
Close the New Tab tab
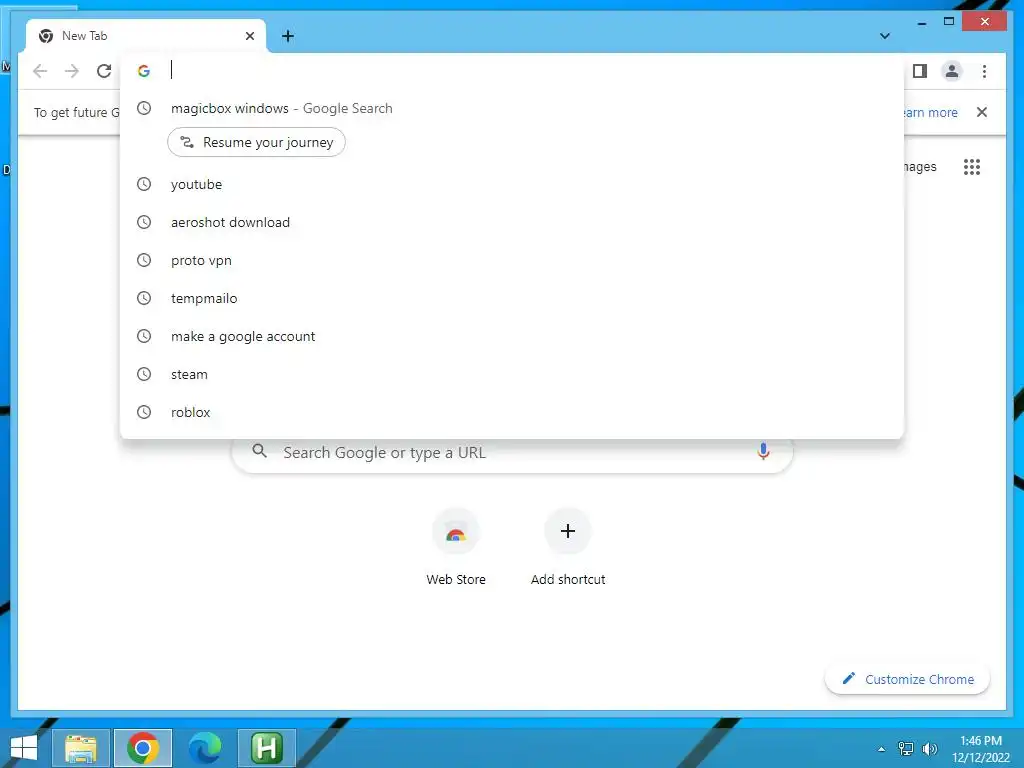[249, 36]
